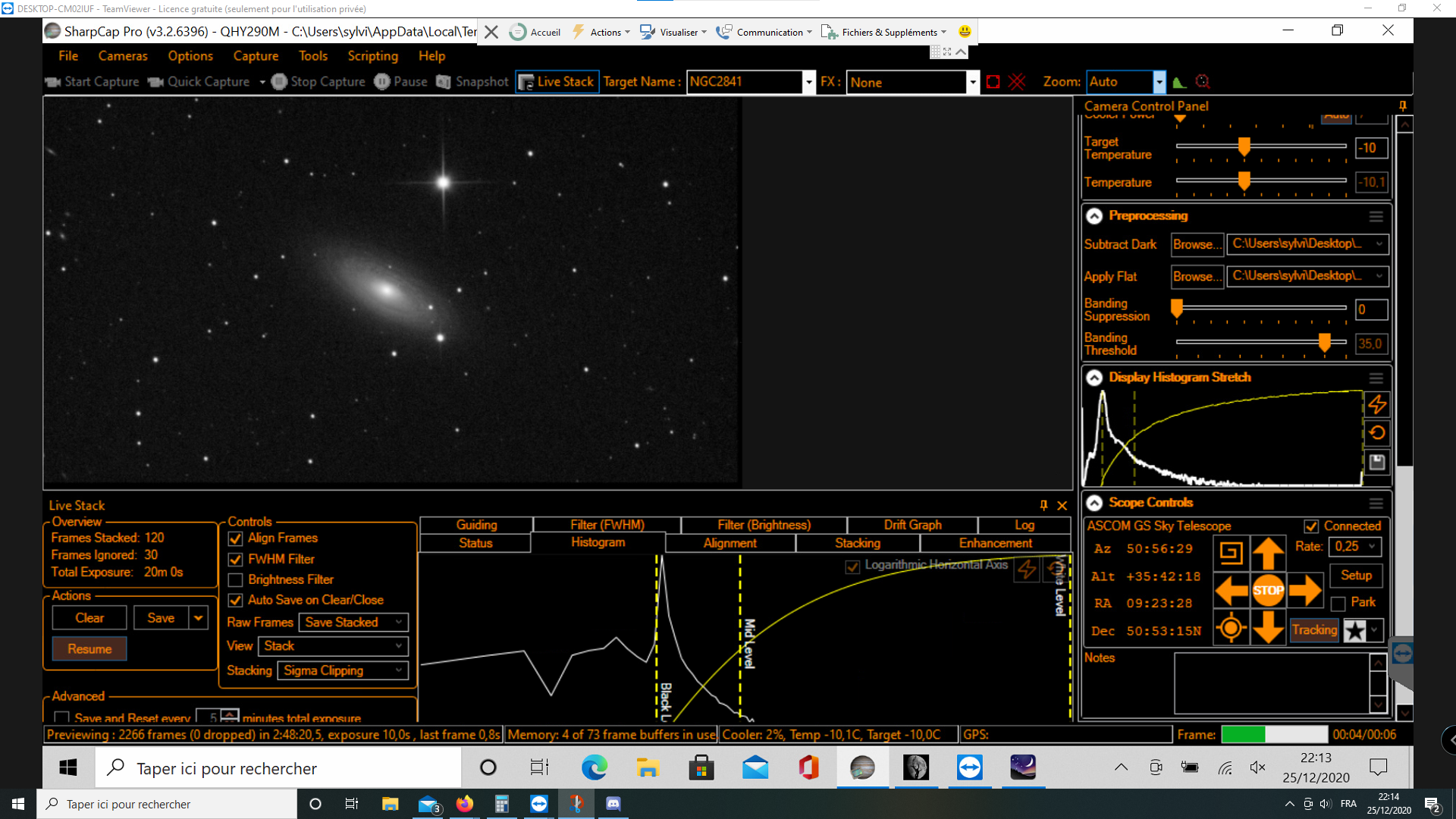The height and width of the screenshot is (819, 1456).
Task: Open the Zoom Auto dropdown
Action: [x=1159, y=82]
